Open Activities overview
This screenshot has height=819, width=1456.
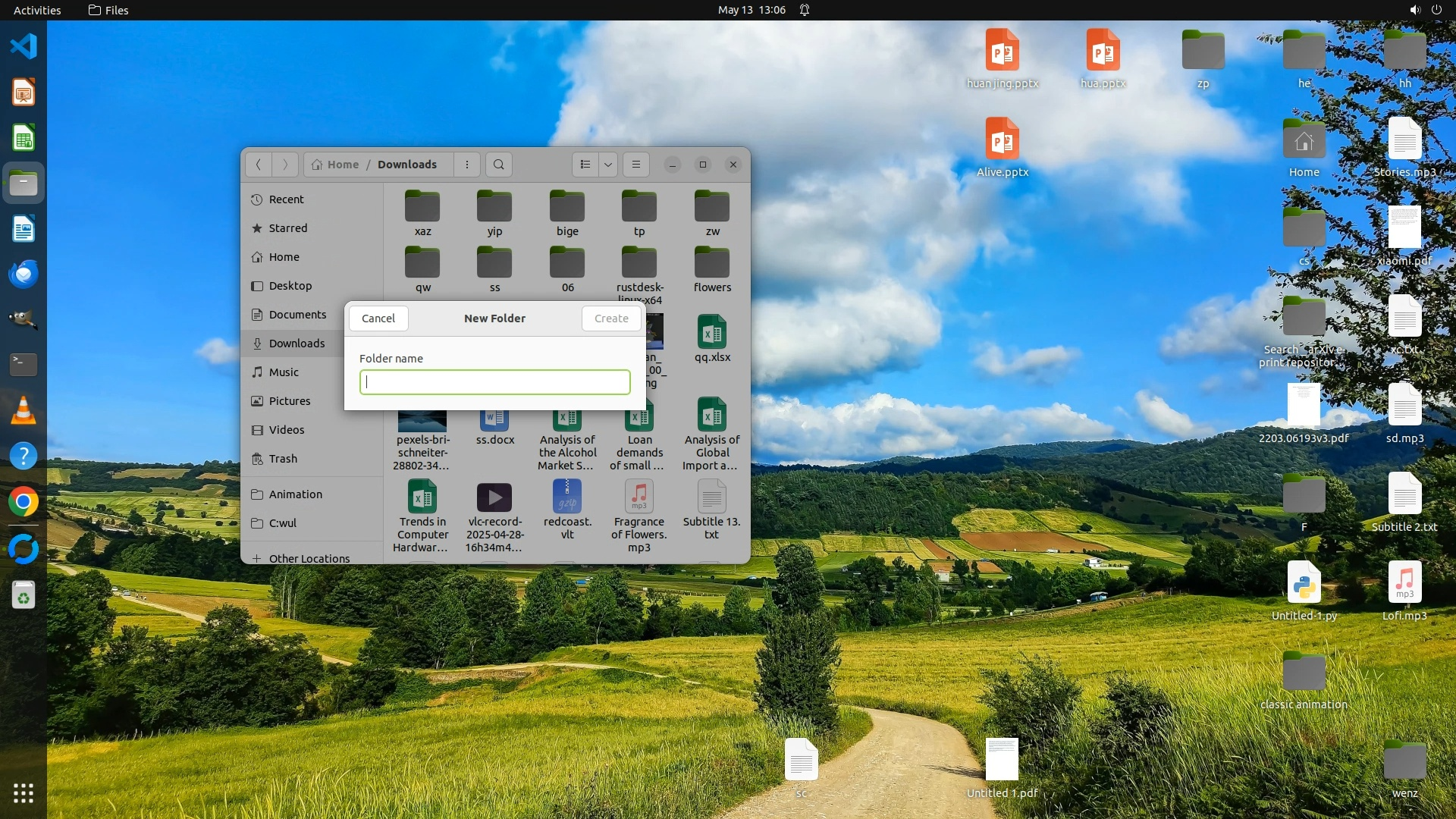pos(36,10)
